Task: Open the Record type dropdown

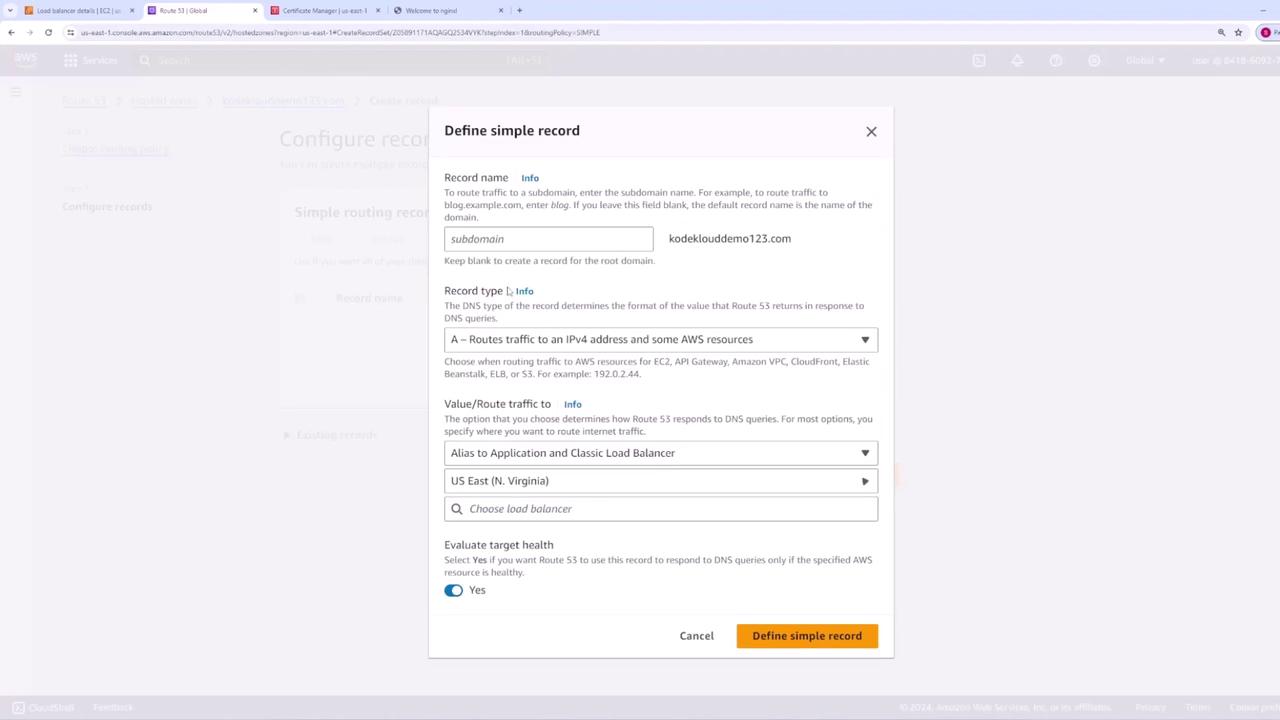Action: (x=660, y=339)
